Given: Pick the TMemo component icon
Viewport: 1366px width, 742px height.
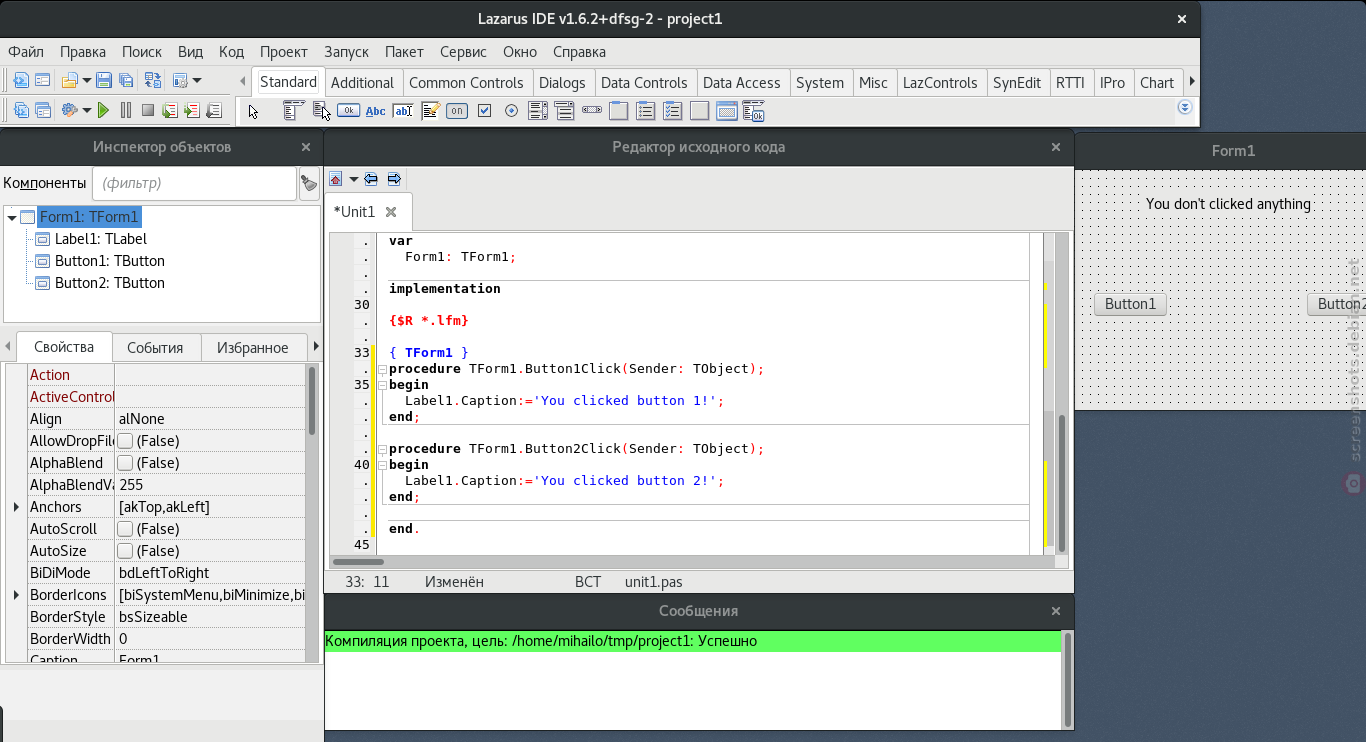Looking at the screenshot, I should point(430,110).
